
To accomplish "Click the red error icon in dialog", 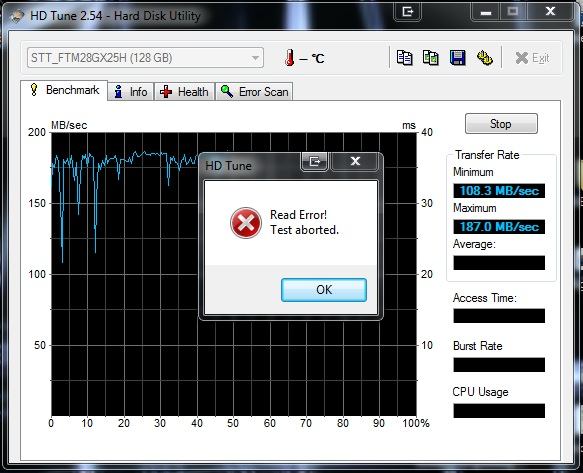I will point(246,223).
